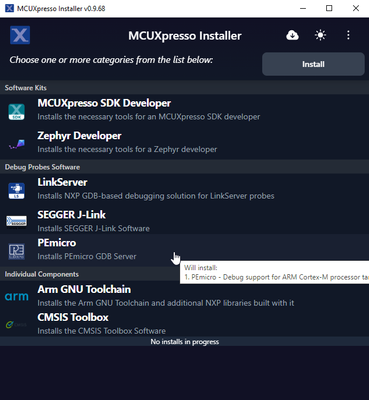Select the LinkServer entry title

(62, 182)
